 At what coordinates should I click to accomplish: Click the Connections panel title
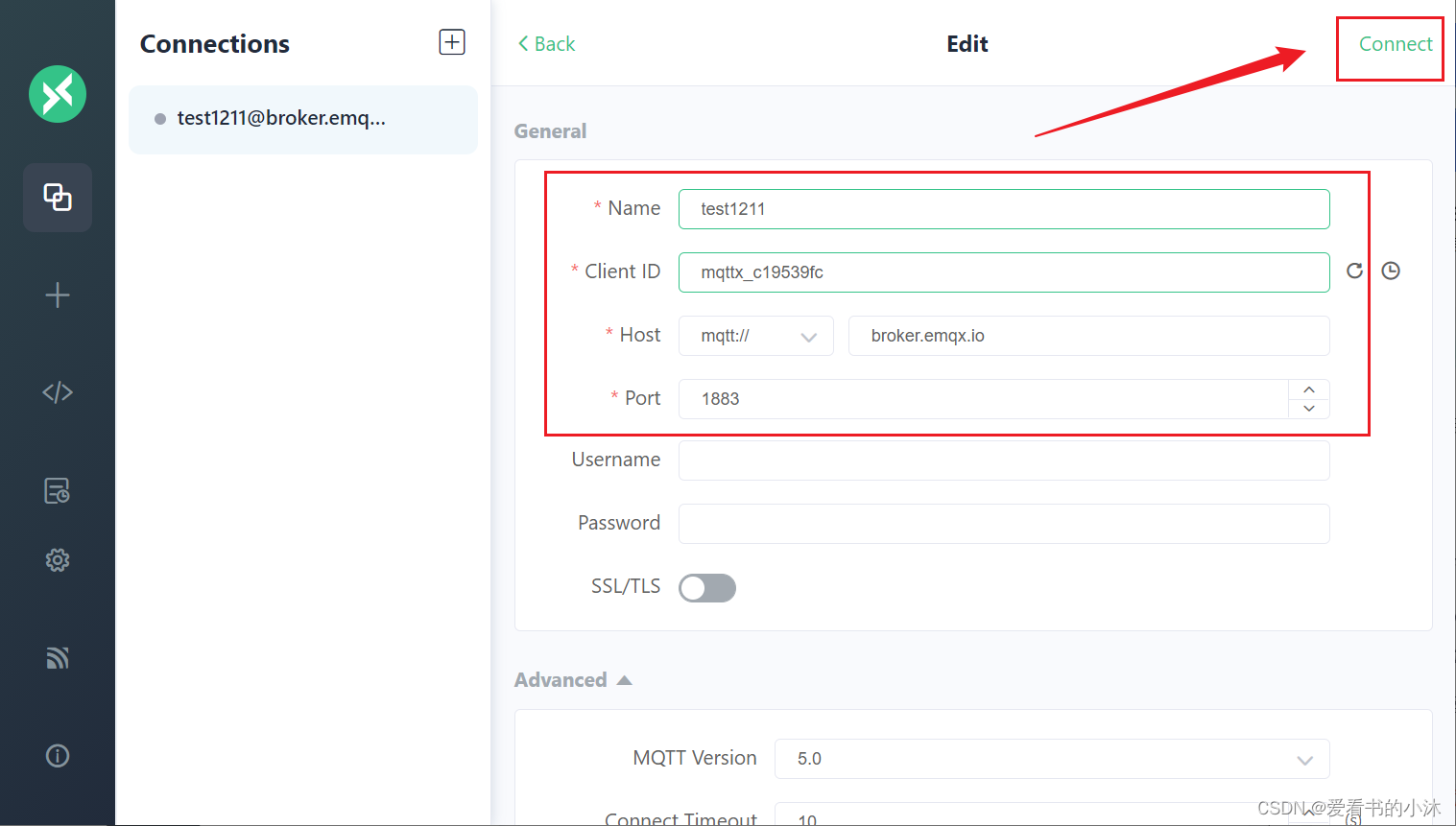[x=215, y=44]
